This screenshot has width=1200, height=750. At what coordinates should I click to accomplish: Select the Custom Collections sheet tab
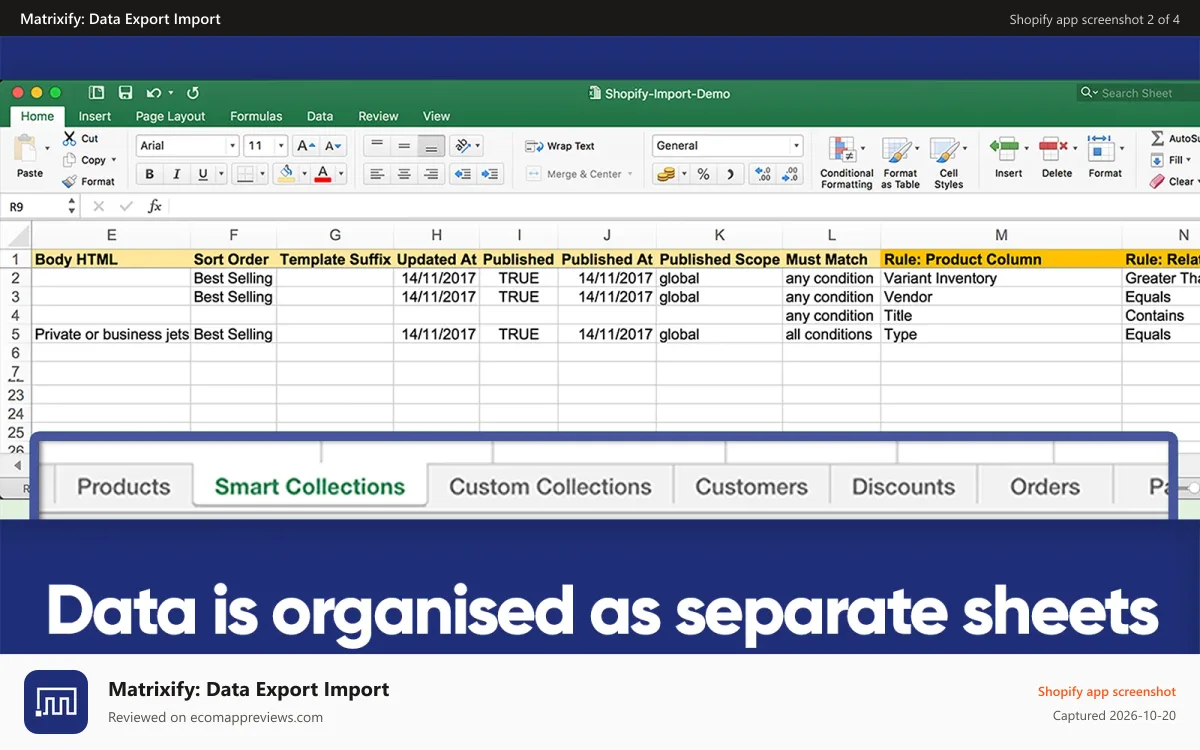tap(550, 487)
